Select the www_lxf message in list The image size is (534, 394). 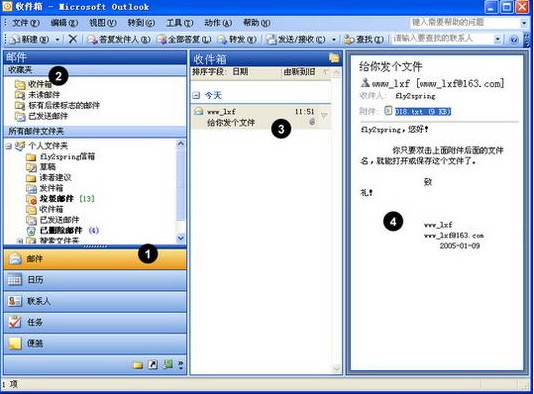(x=261, y=117)
